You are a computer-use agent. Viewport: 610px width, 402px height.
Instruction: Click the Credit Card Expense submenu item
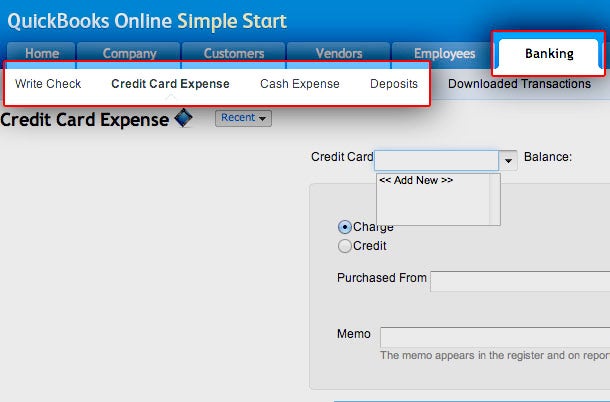tap(170, 84)
